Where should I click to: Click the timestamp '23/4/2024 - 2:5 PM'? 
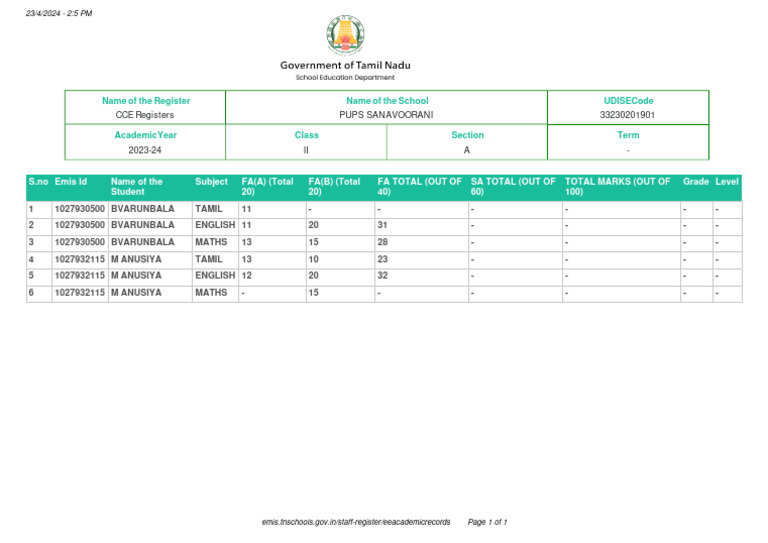pos(59,13)
